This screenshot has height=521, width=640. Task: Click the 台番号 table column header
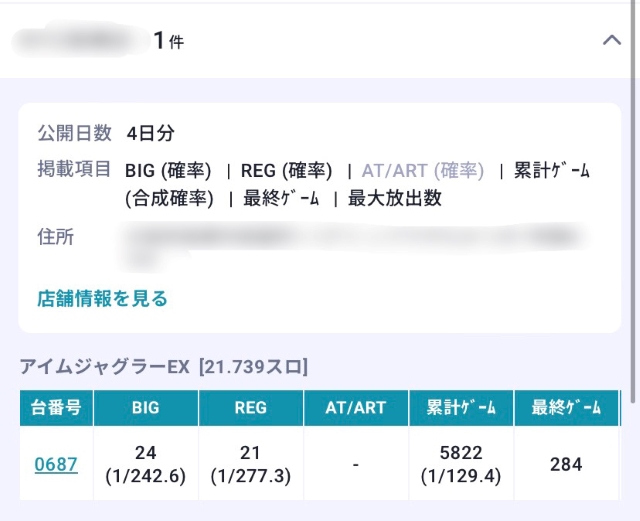pyautogui.click(x=56, y=408)
